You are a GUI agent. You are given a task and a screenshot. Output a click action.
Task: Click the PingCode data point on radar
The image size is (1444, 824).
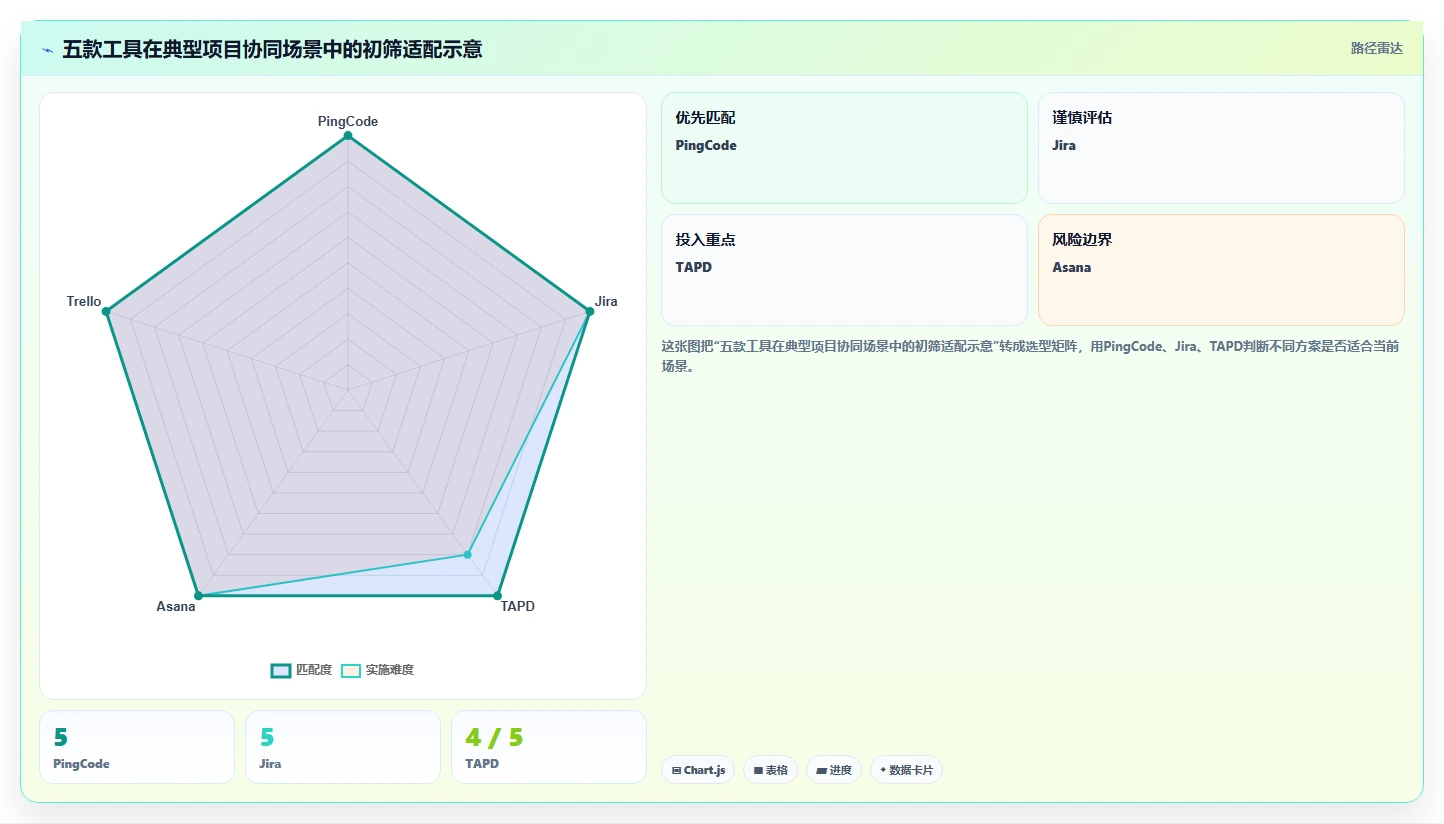click(x=348, y=136)
